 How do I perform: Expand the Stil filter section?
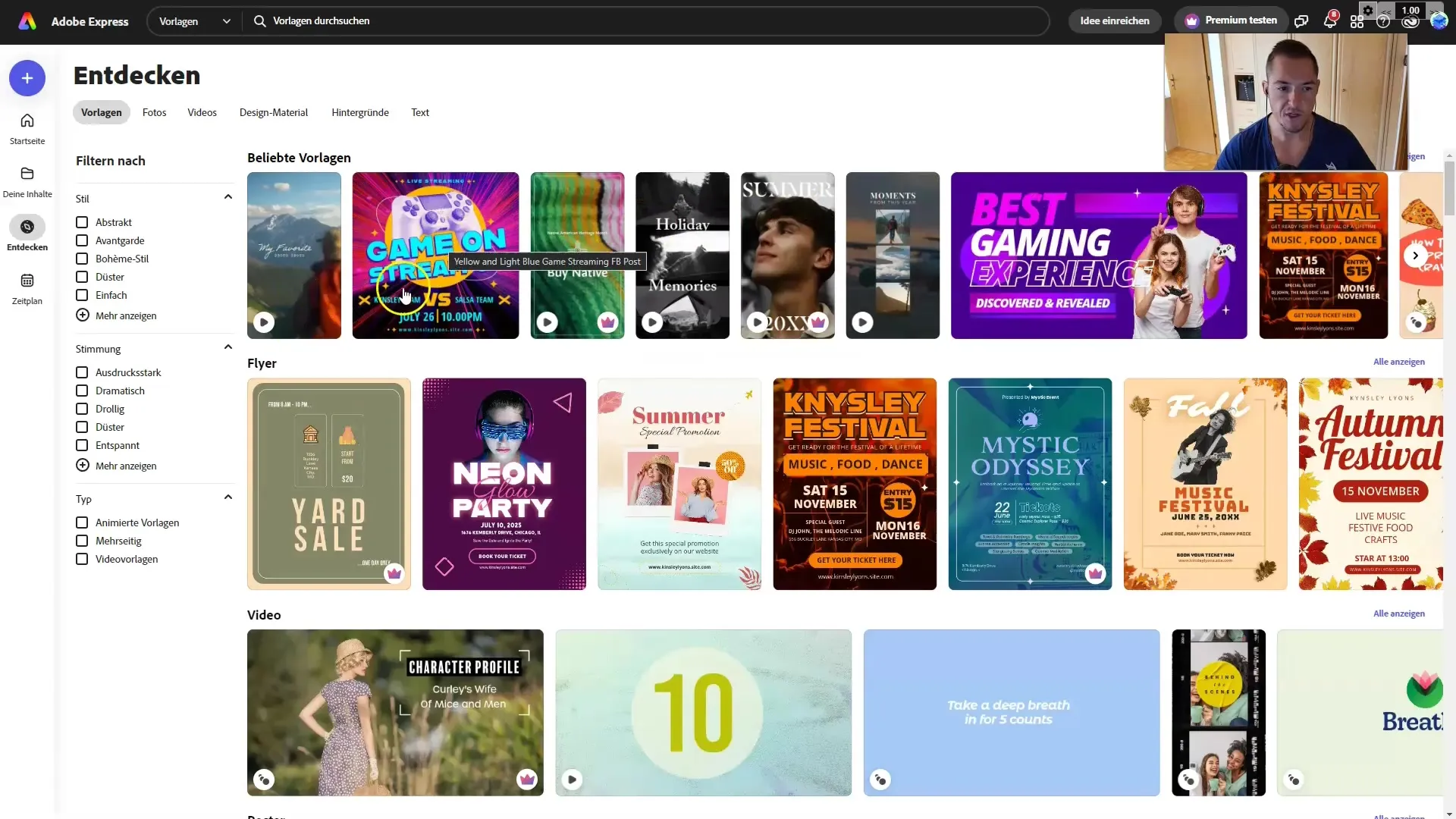228,197
